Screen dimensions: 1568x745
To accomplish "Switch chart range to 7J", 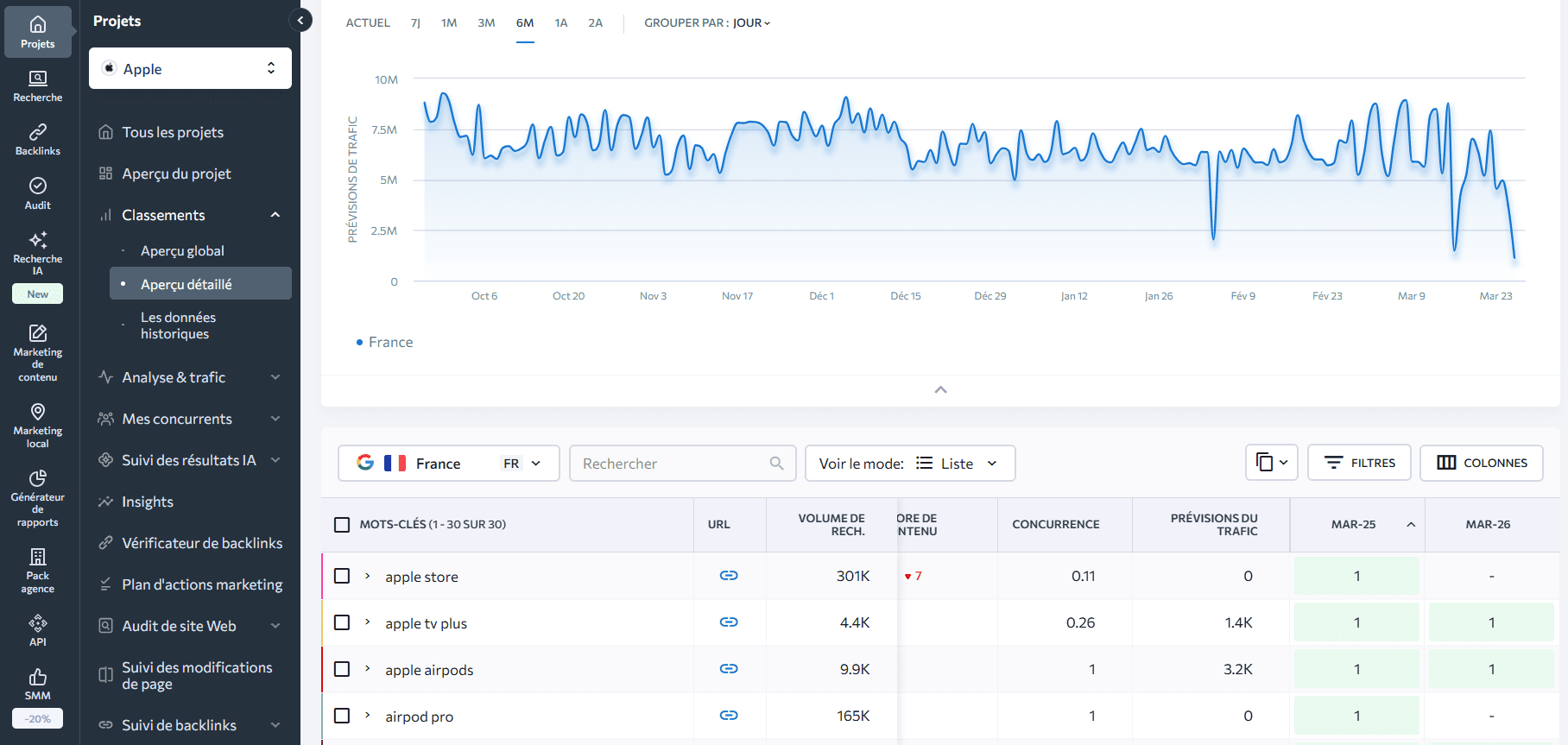I will pyautogui.click(x=415, y=22).
